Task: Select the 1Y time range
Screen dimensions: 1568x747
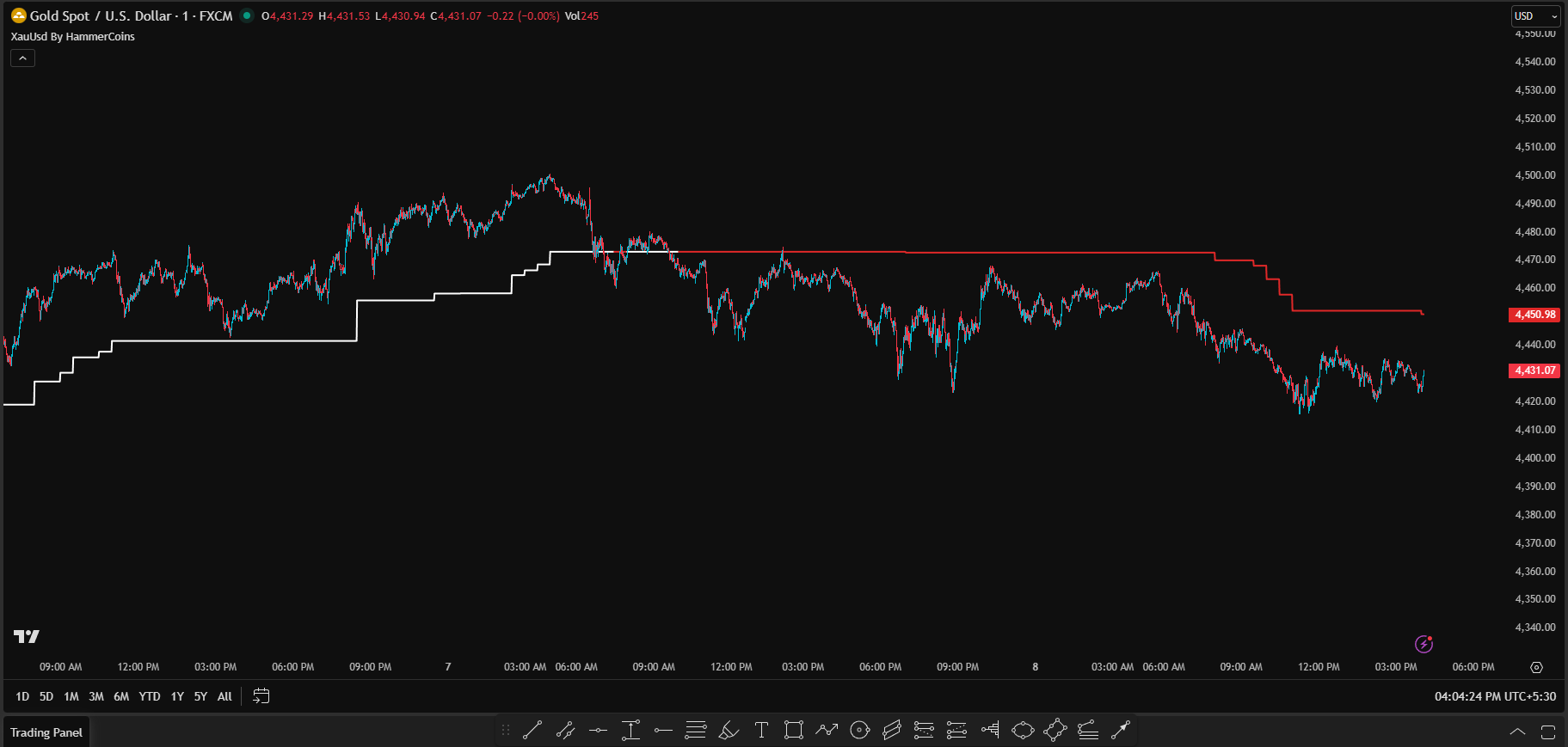Action: point(177,696)
